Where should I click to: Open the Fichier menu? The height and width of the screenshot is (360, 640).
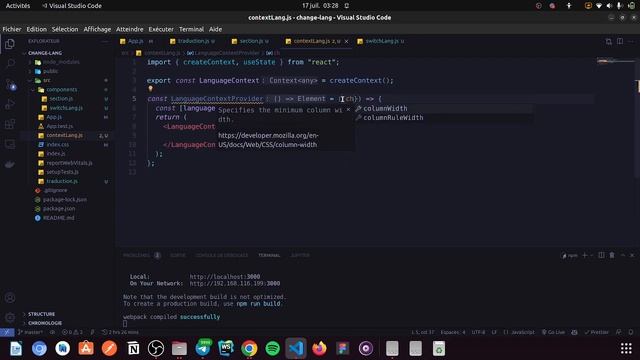12,29
